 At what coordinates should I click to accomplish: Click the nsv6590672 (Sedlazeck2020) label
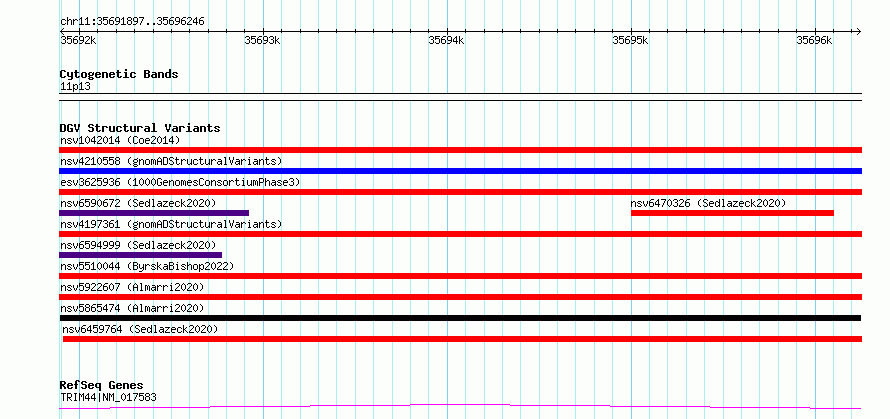(x=138, y=203)
